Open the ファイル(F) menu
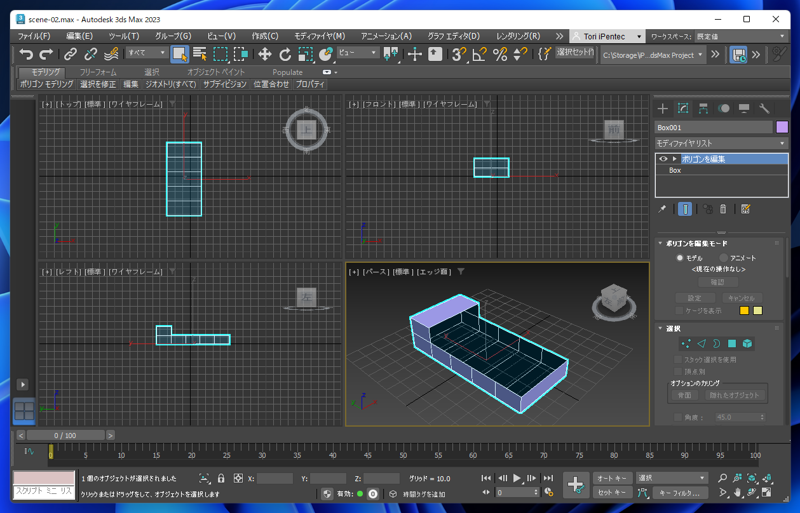The image size is (800, 513). 34,36
